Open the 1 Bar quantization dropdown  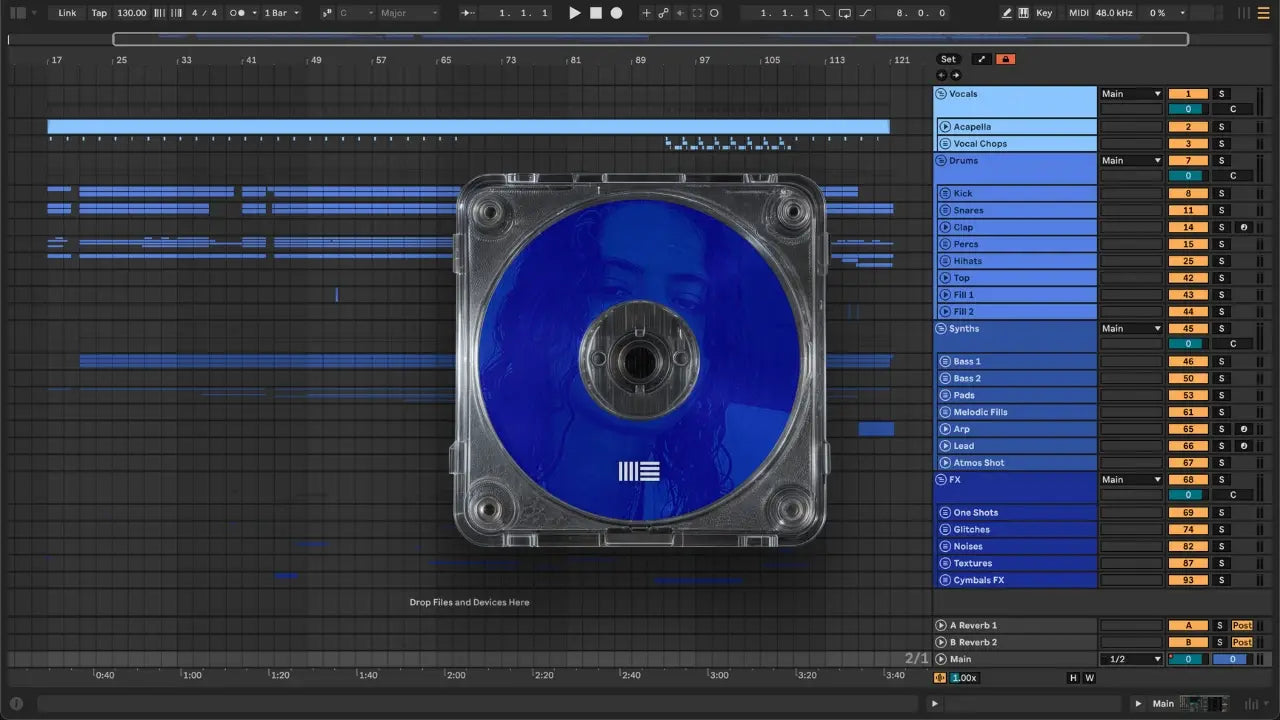click(279, 13)
